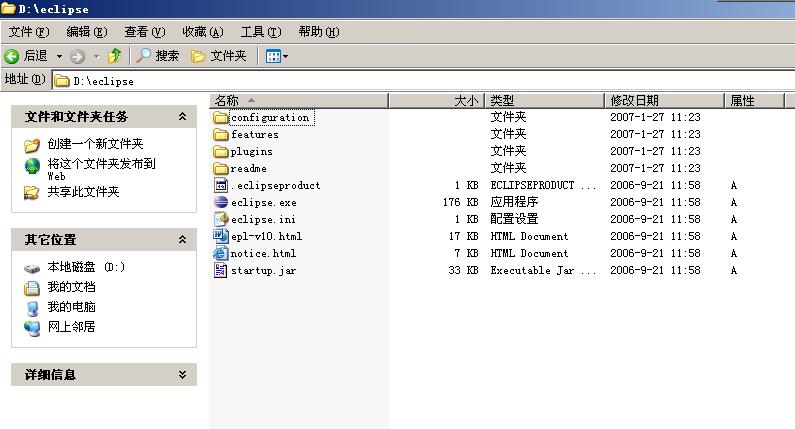Screen dimensions: 795x429
Task: Click the Network Places (网上邻居) icon
Action: [x=32, y=328]
